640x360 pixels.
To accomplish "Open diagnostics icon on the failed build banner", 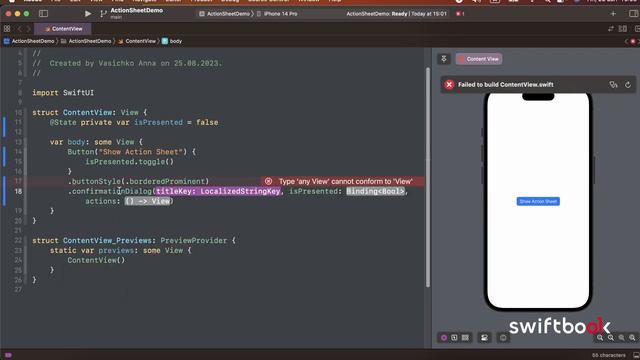I will click(x=613, y=84).
